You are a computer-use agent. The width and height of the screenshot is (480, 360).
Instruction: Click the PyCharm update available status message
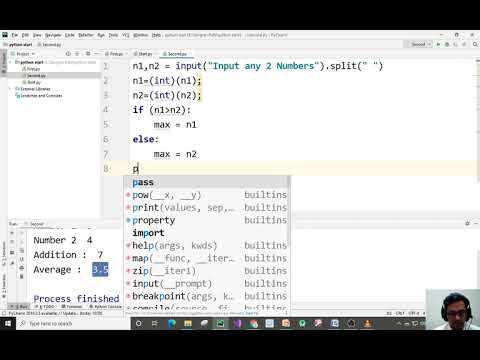[55, 313]
